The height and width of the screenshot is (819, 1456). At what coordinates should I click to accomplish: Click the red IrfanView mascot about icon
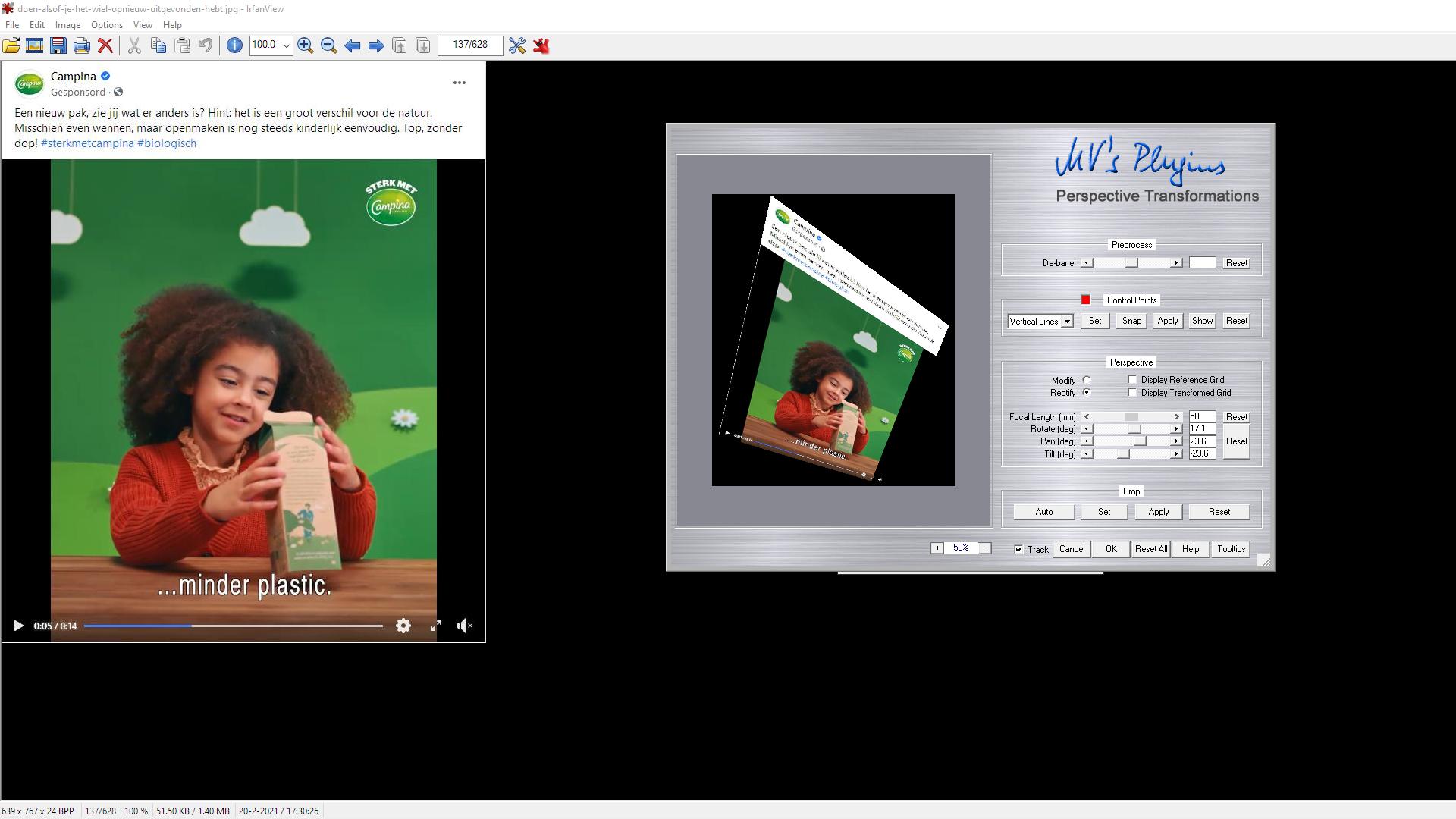point(541,46)
